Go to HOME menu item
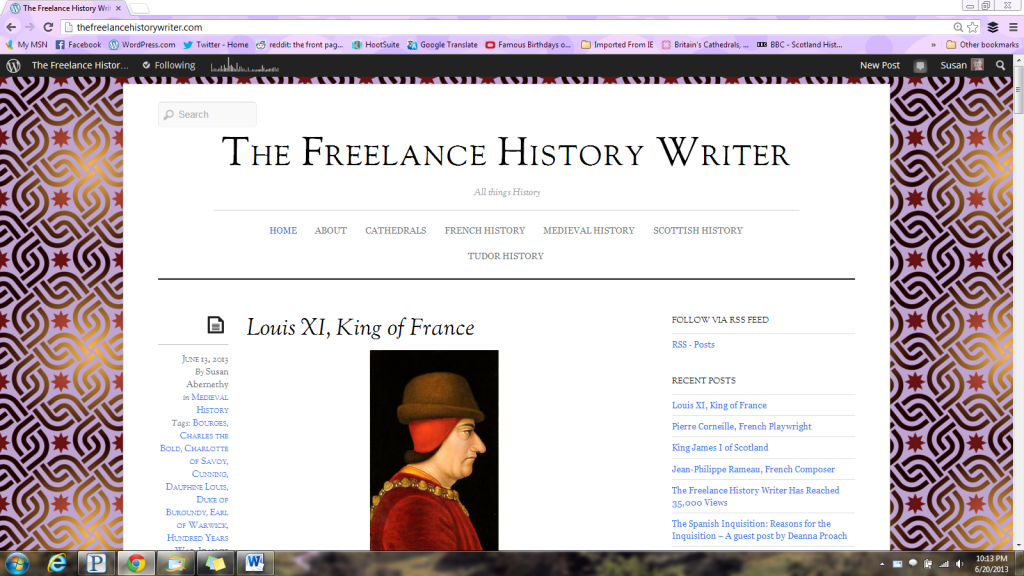1024x576 pixels. click(283, 231)
